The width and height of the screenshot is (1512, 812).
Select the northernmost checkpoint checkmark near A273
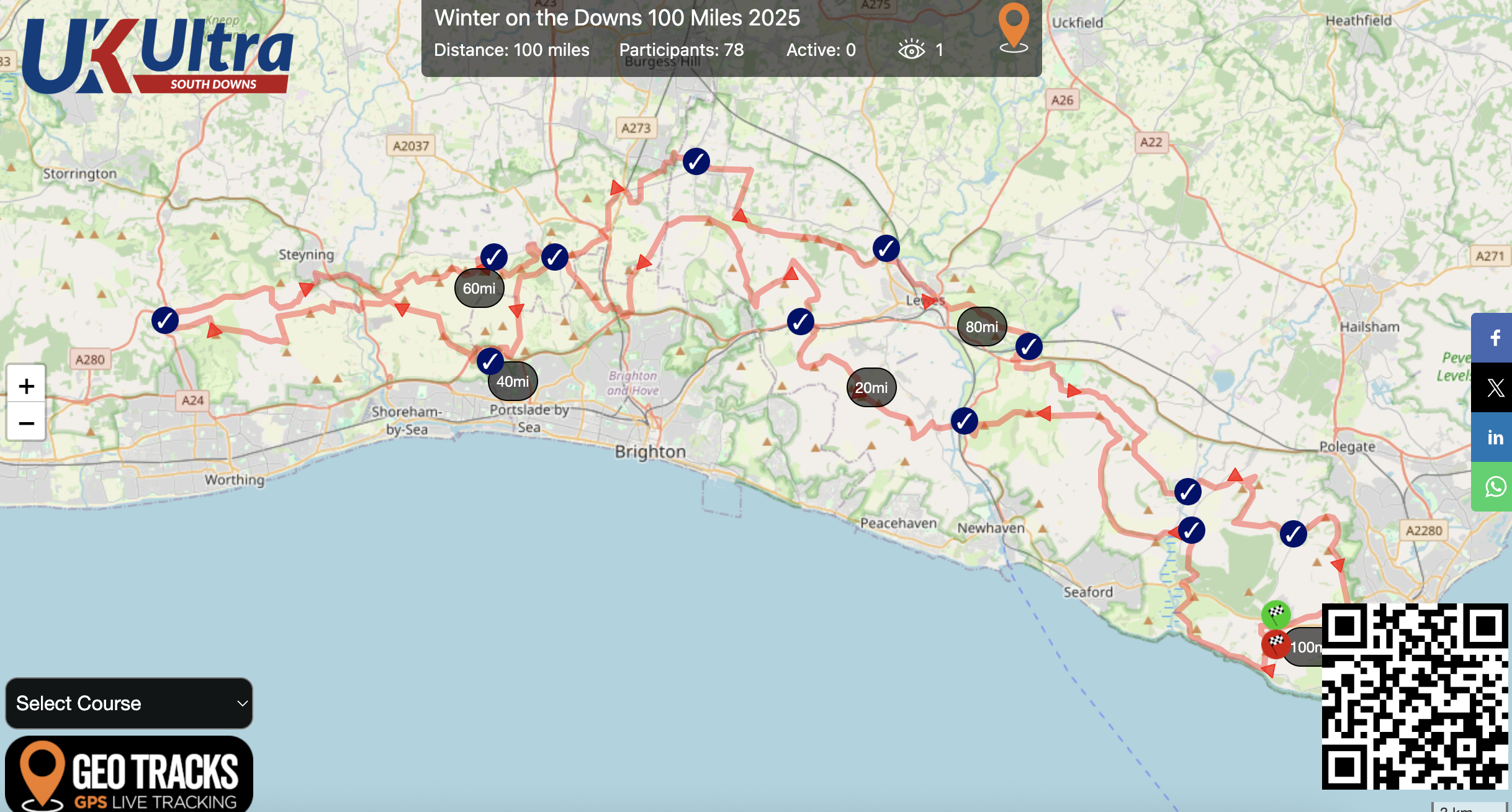click(x=696, y=161)
